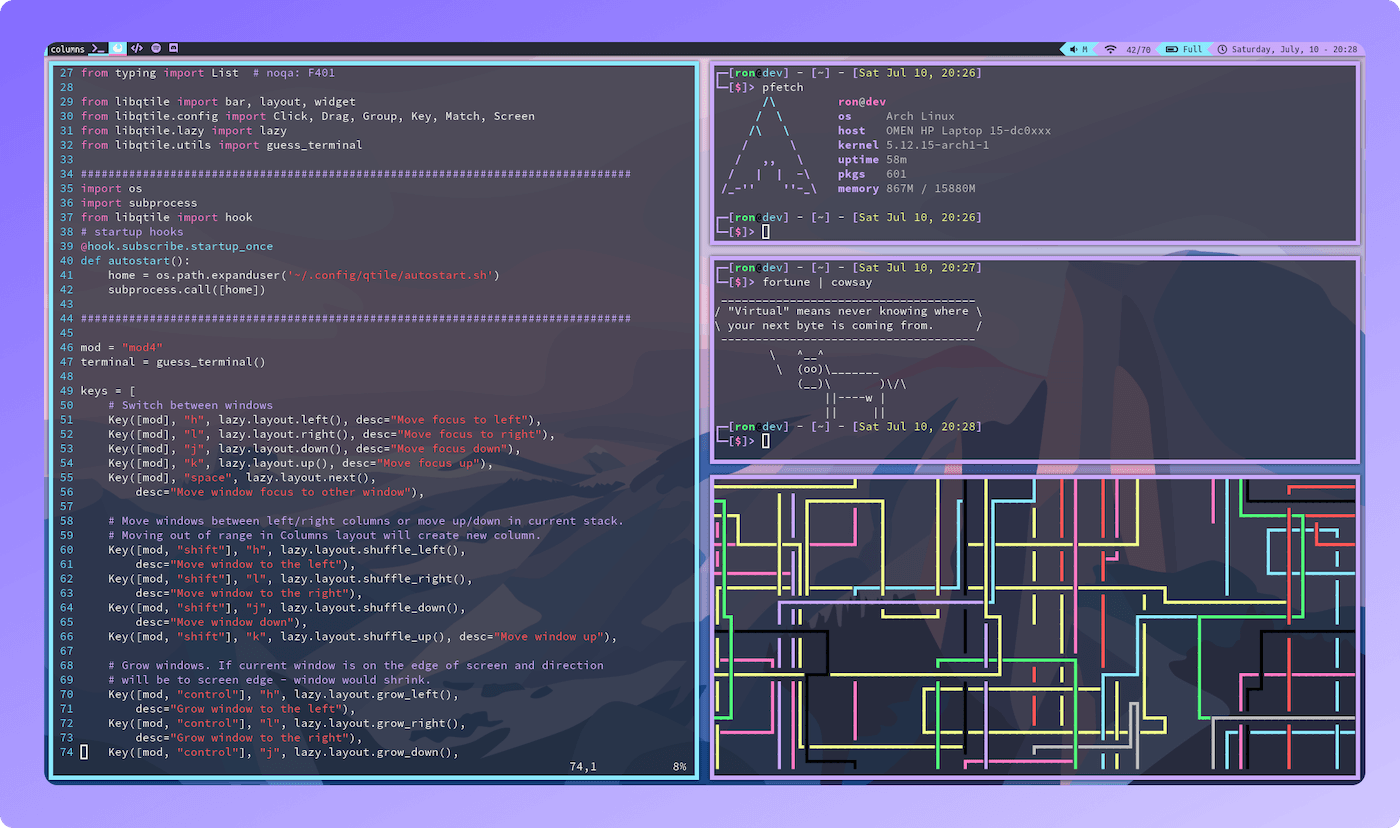This screenshot has height=828, width=1400.
Task: Click the round web-patterned workspace icon
Action: point(156,48)
